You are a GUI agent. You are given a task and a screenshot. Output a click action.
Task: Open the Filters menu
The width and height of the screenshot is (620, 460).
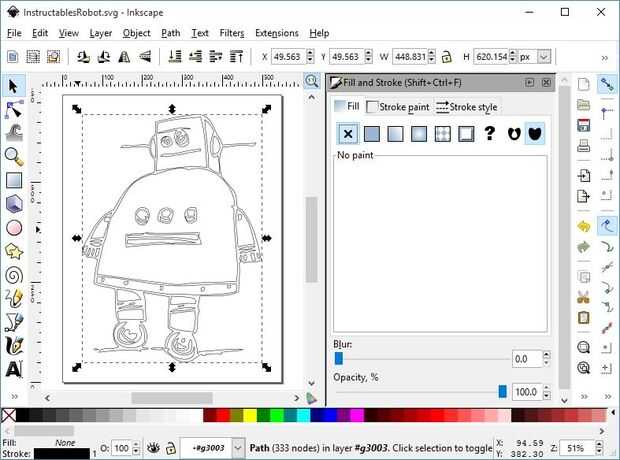pos(231,33)
